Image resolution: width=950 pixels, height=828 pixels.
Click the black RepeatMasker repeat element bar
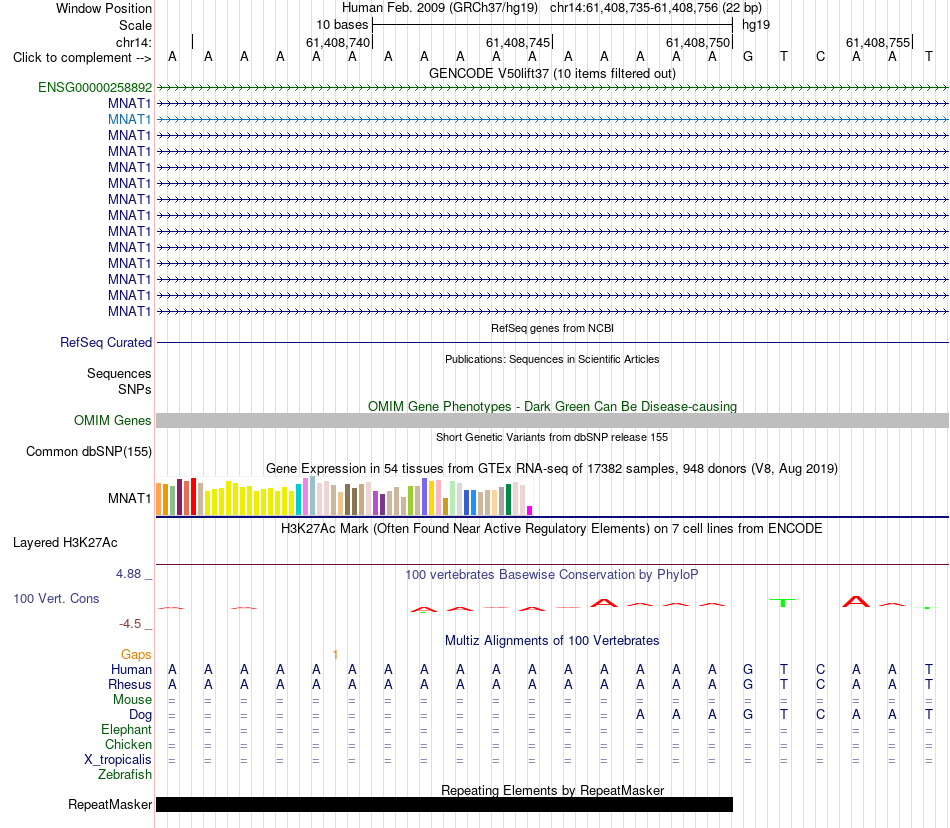(445, 804)
